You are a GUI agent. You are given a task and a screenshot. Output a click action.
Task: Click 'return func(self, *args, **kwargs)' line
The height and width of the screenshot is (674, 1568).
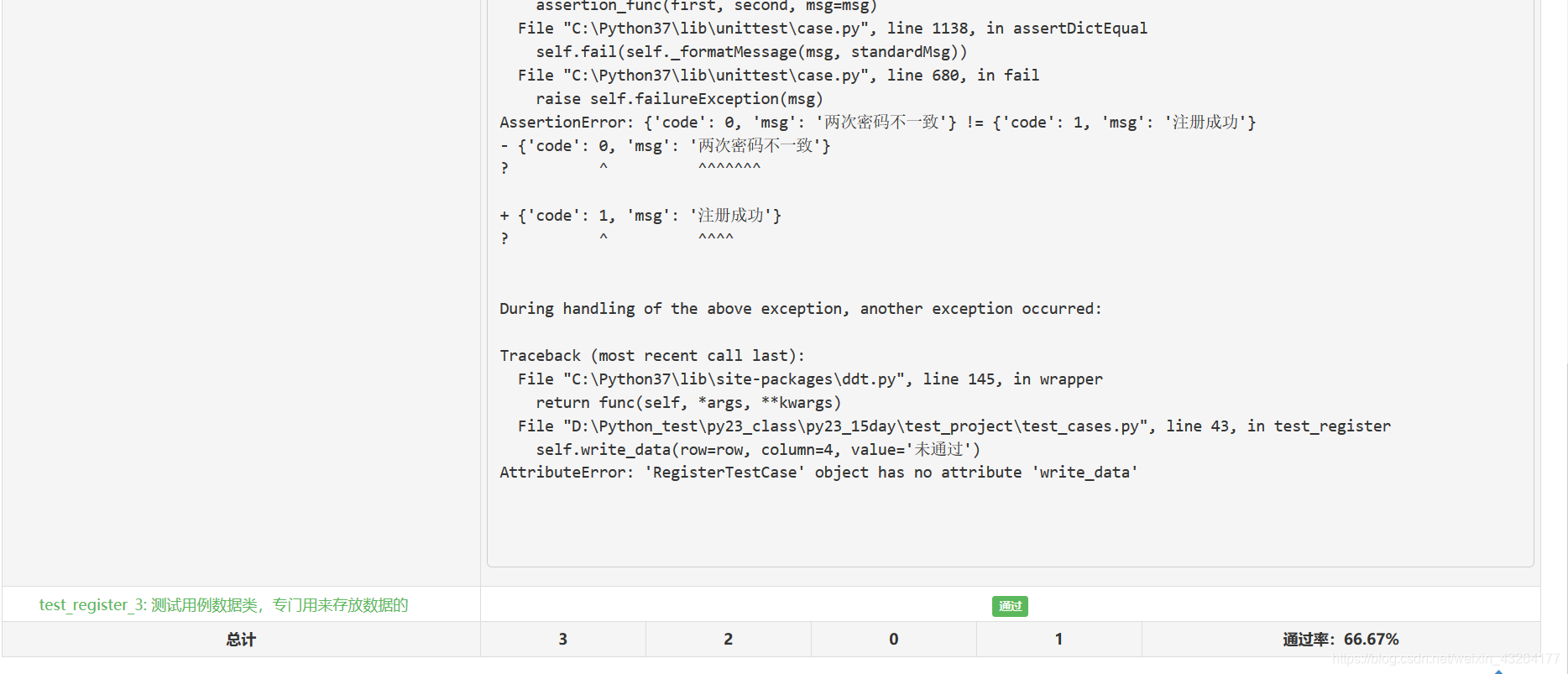(688, 403)
